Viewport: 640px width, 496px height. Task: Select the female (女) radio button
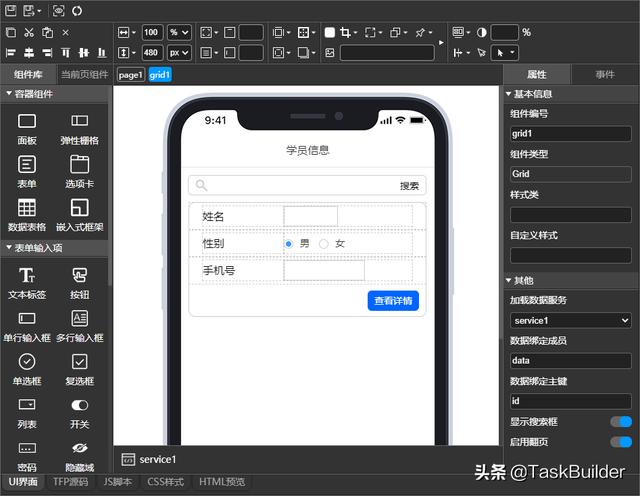click(324, 244)
